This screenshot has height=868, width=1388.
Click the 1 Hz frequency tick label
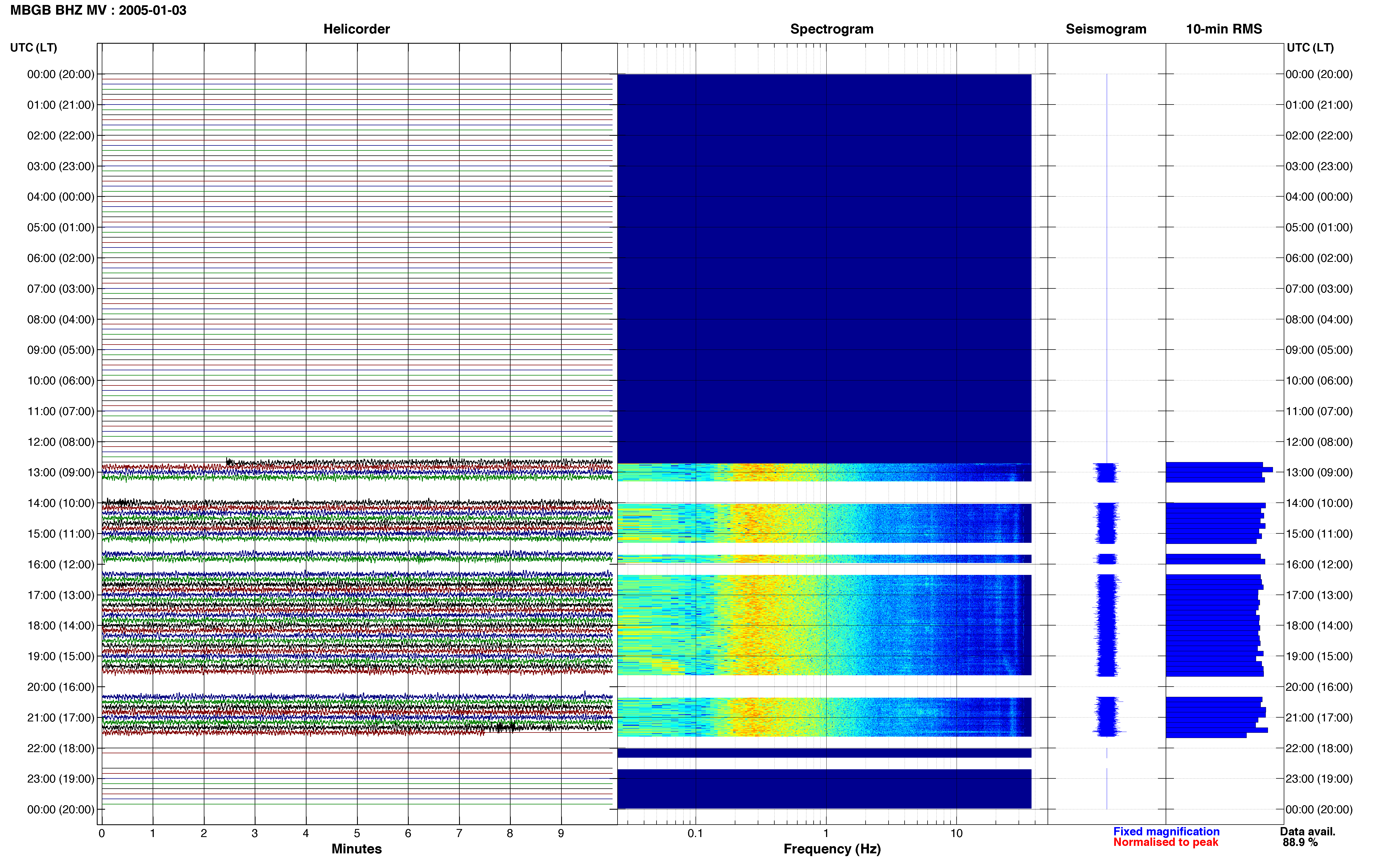(x=825, y=833)
